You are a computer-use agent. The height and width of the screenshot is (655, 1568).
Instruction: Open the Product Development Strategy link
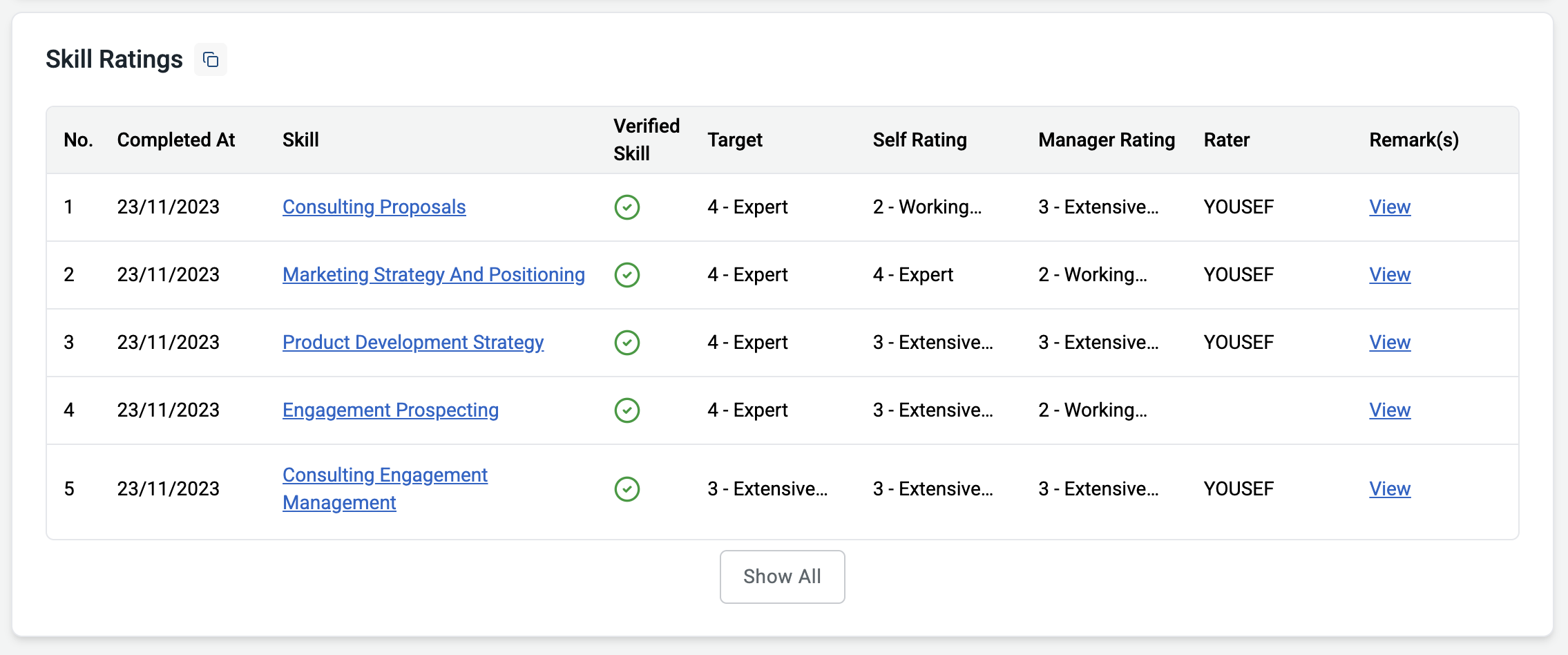point(413,343)
